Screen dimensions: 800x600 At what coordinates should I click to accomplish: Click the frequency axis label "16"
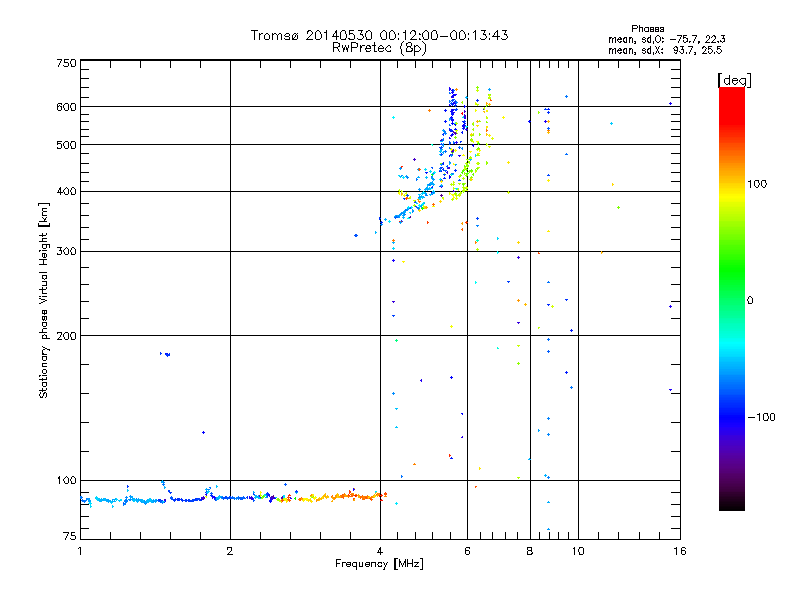680,551
